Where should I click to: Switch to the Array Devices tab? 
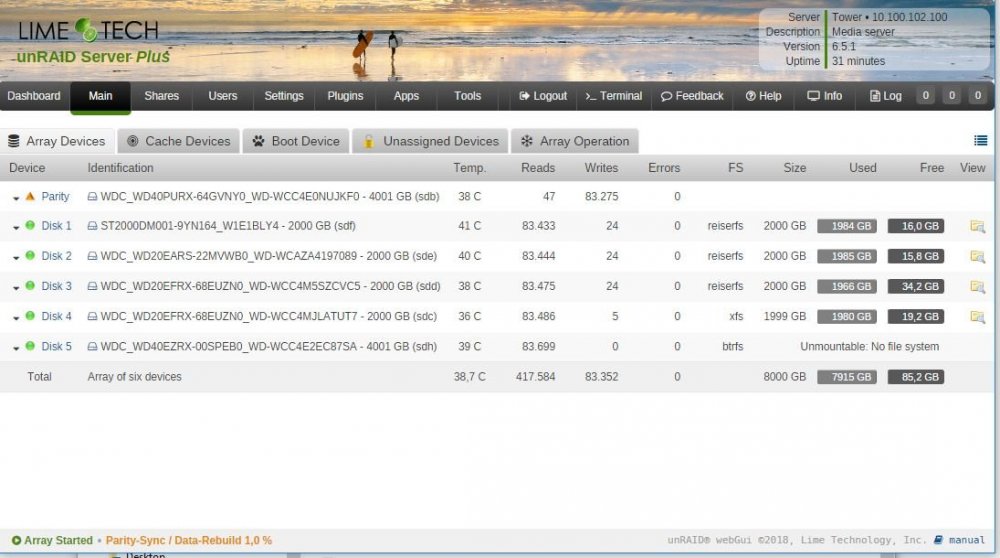pos(57,141)
